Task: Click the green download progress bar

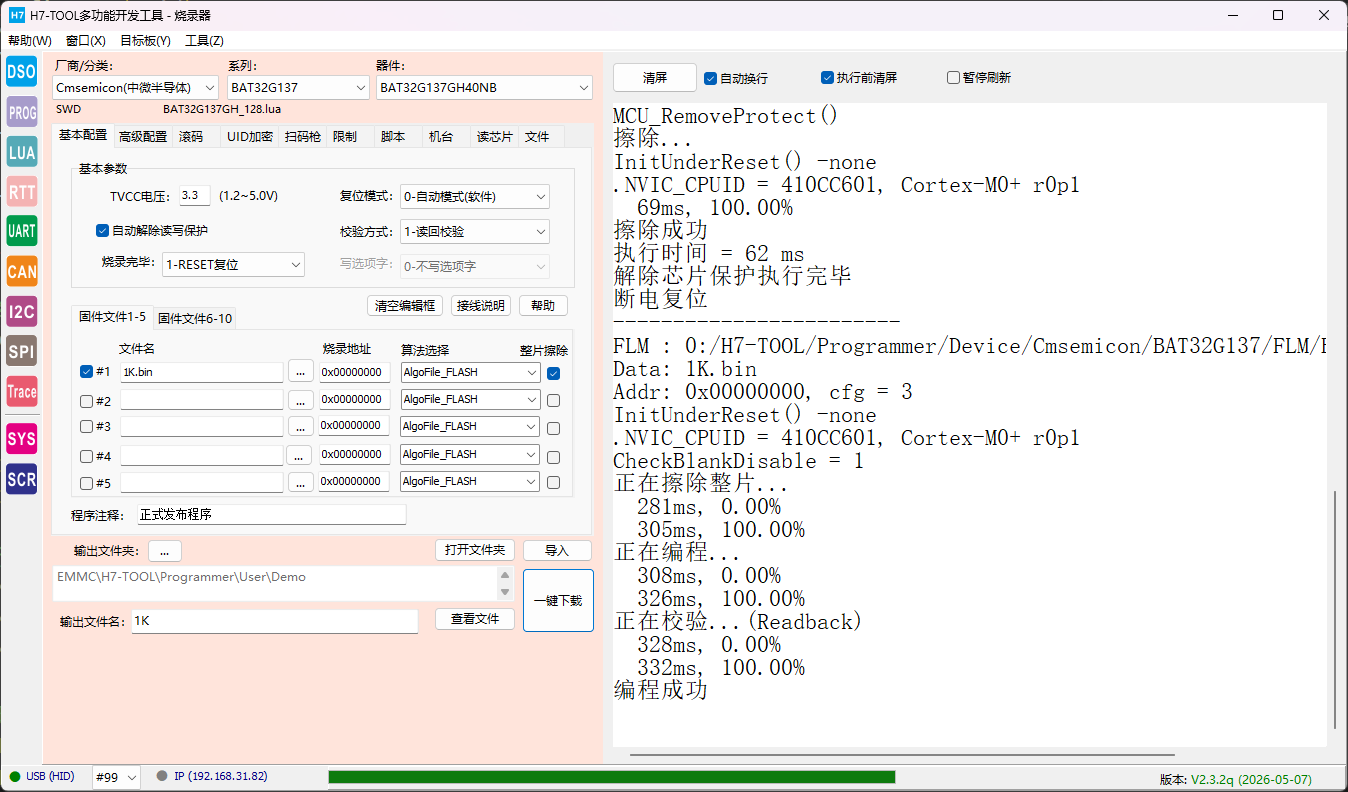Action: click(611, 777)
